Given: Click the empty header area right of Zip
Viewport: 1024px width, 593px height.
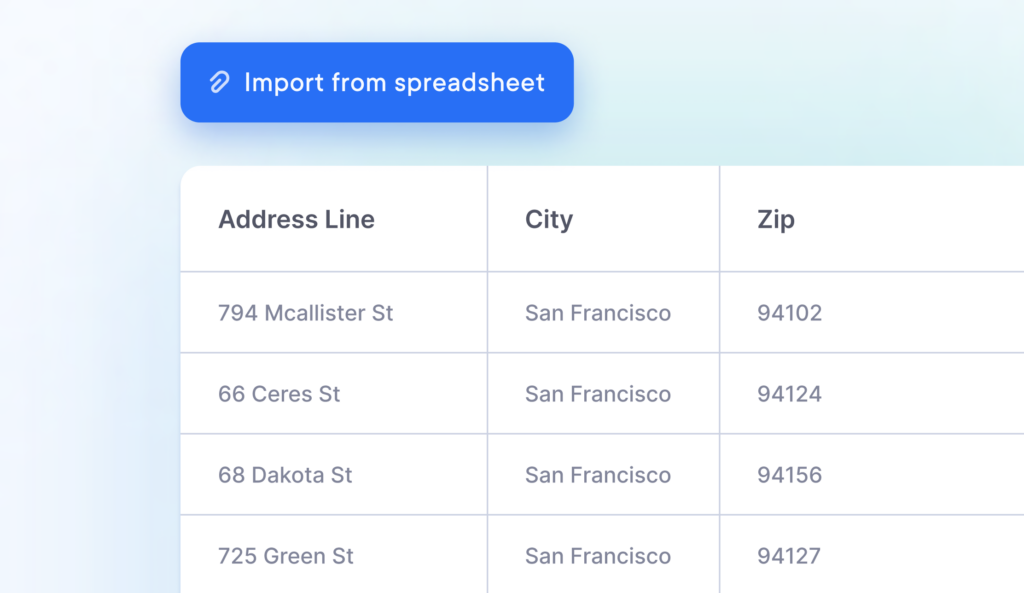Looking at the screenshot, I should coord(920,219).
